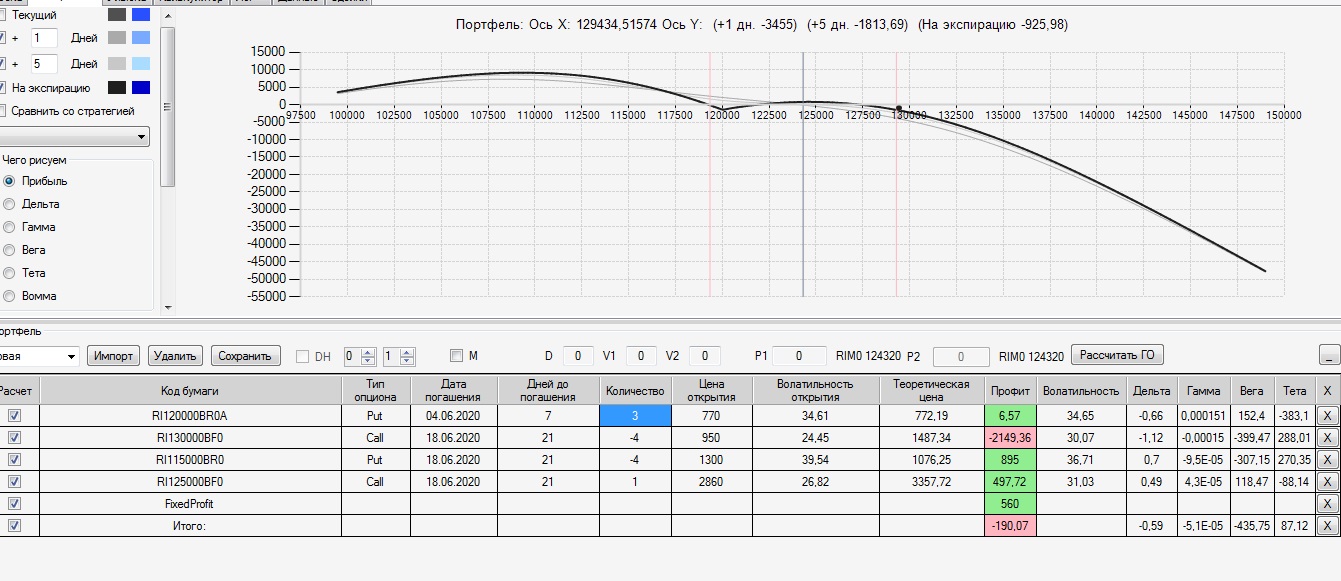The image size is (1341, 581).
Task: Select the Итого: row label
Action: click(190, 525)
